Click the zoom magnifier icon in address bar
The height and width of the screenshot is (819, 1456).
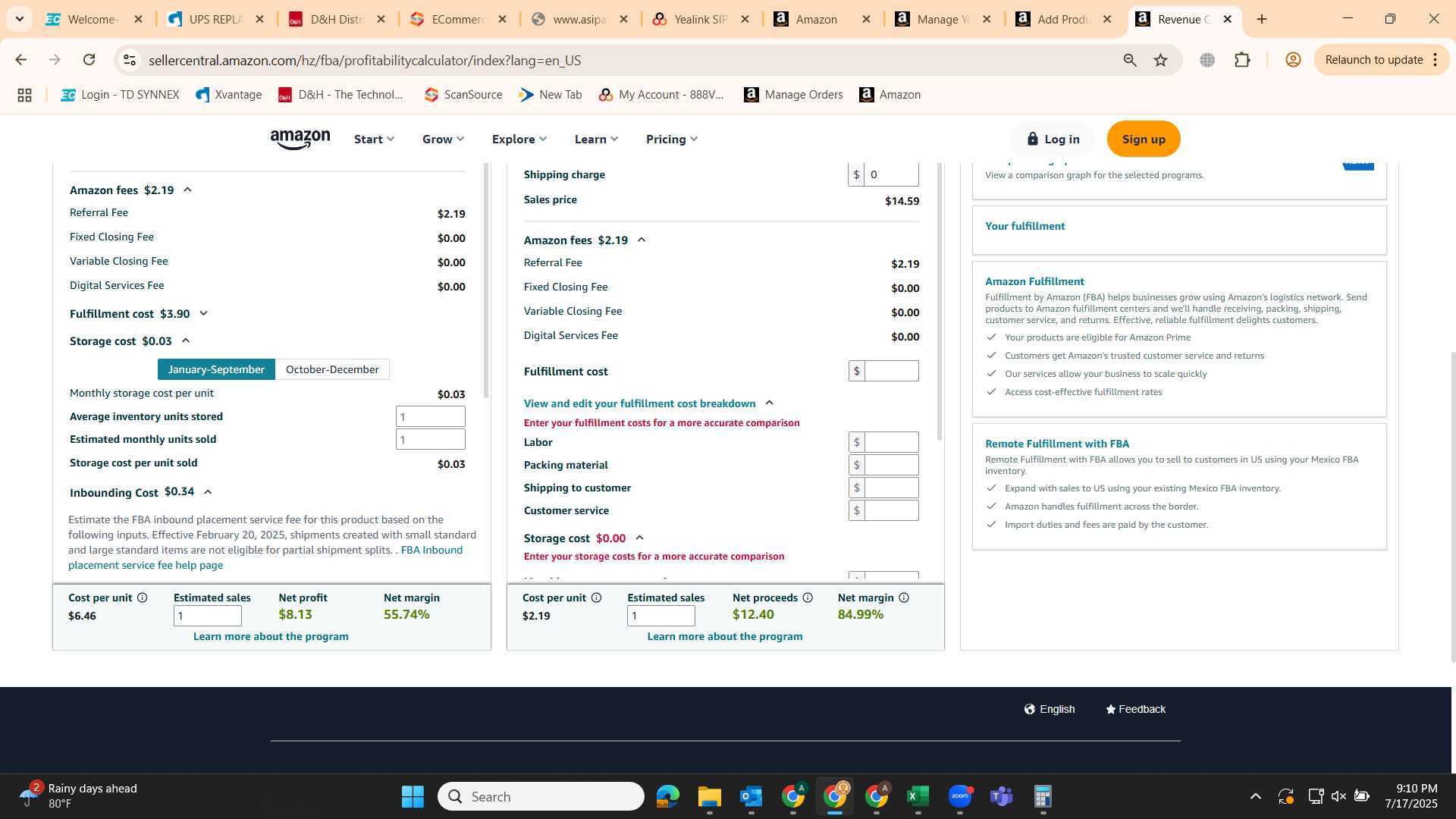click(x=1130, y=60)
